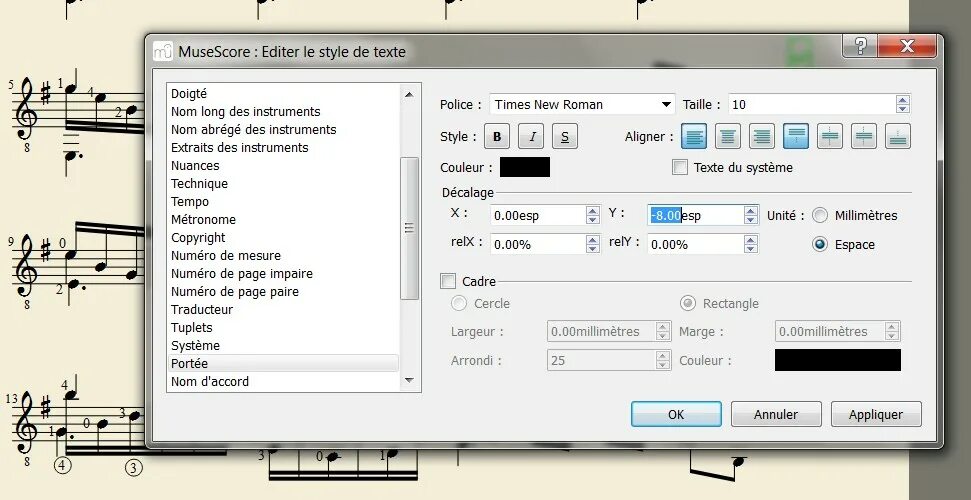The height and width of the screenshot is (500, 971).
Task: Decrease Taille font size with down arrow
Action: click(903, 109)
